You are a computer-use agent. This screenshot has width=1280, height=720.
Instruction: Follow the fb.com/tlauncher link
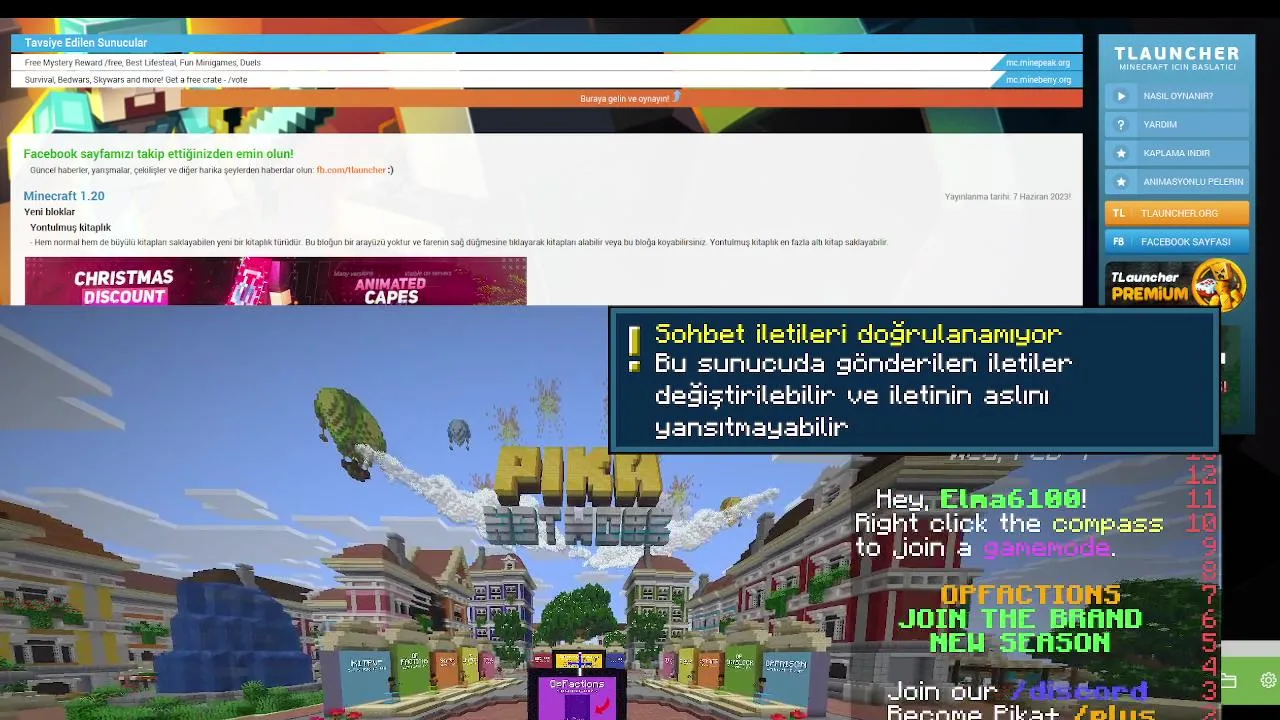click(x=351, y=170)
